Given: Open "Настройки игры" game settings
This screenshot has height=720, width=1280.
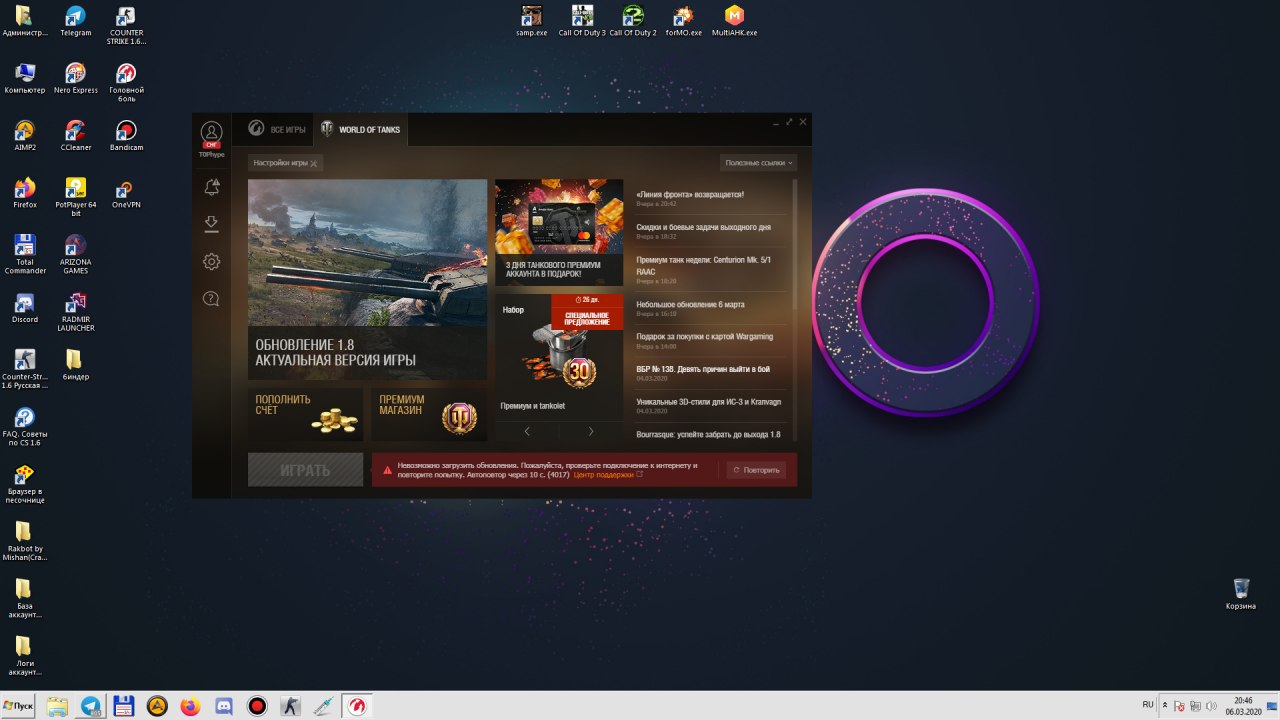Looking at the screenshot, I should point(285,162).
